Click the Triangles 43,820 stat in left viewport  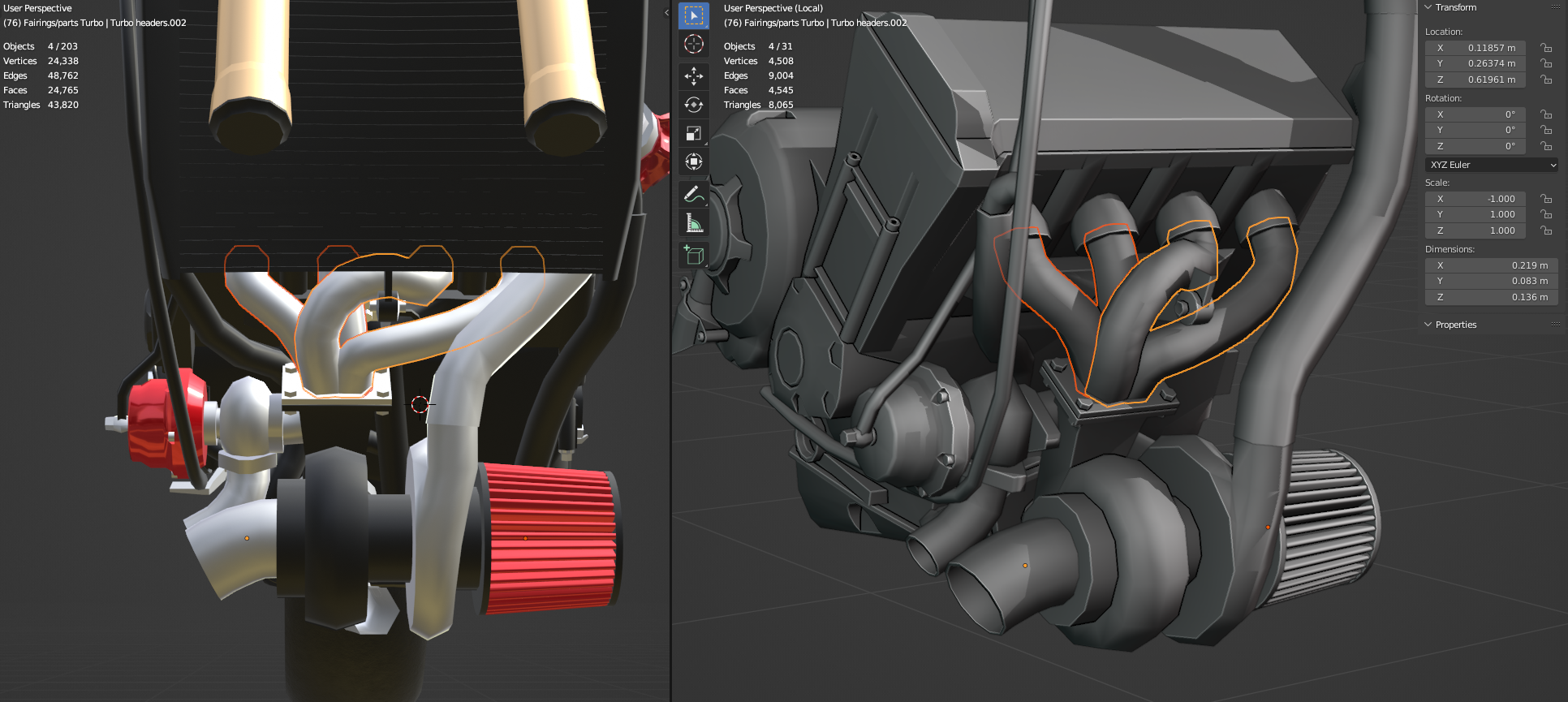click(41, 105)
